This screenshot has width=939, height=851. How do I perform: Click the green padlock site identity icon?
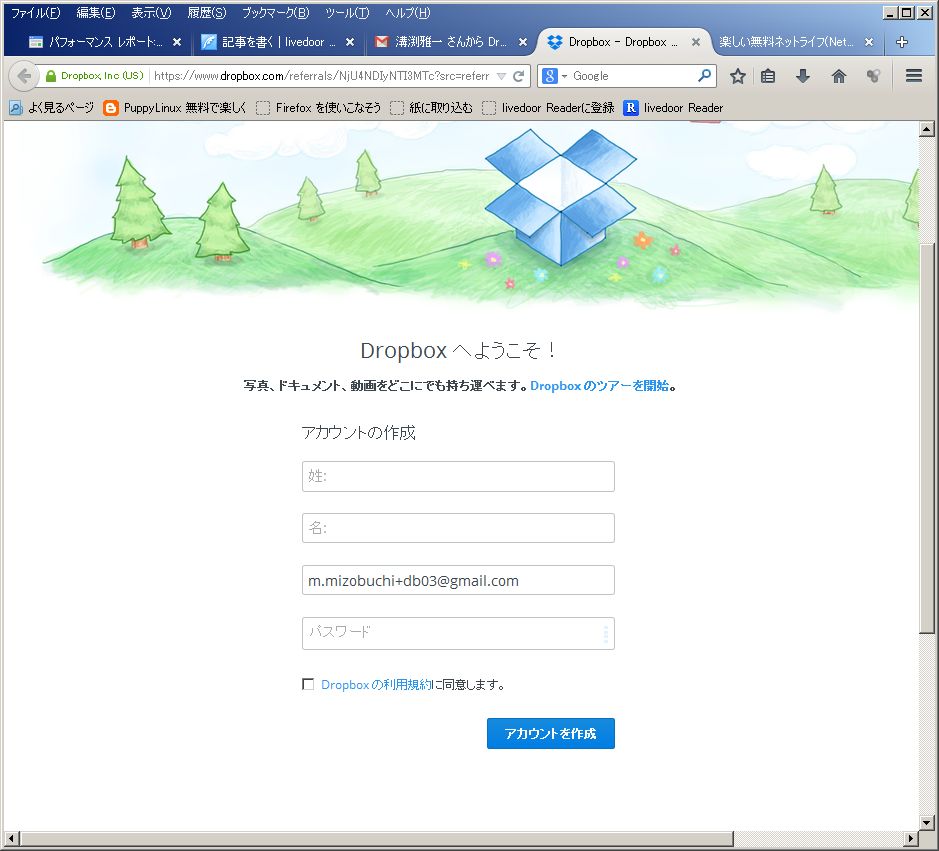(x=51, y=76)
